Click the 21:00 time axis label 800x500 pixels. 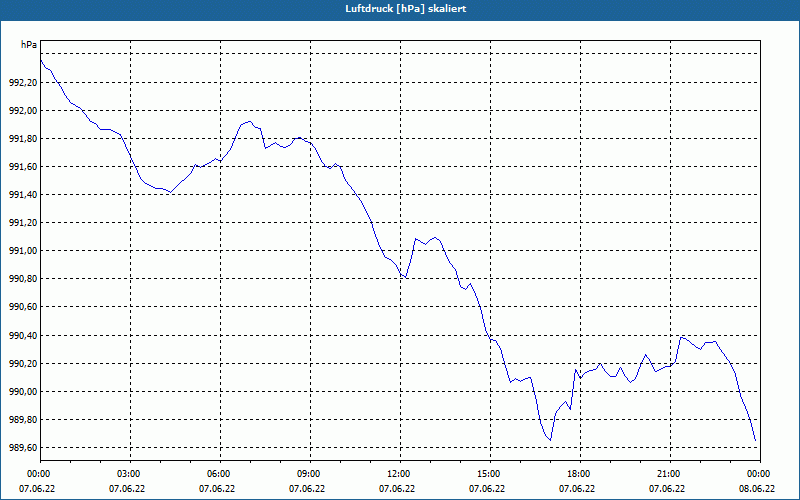pyautogui.click(x=670, y=474)
